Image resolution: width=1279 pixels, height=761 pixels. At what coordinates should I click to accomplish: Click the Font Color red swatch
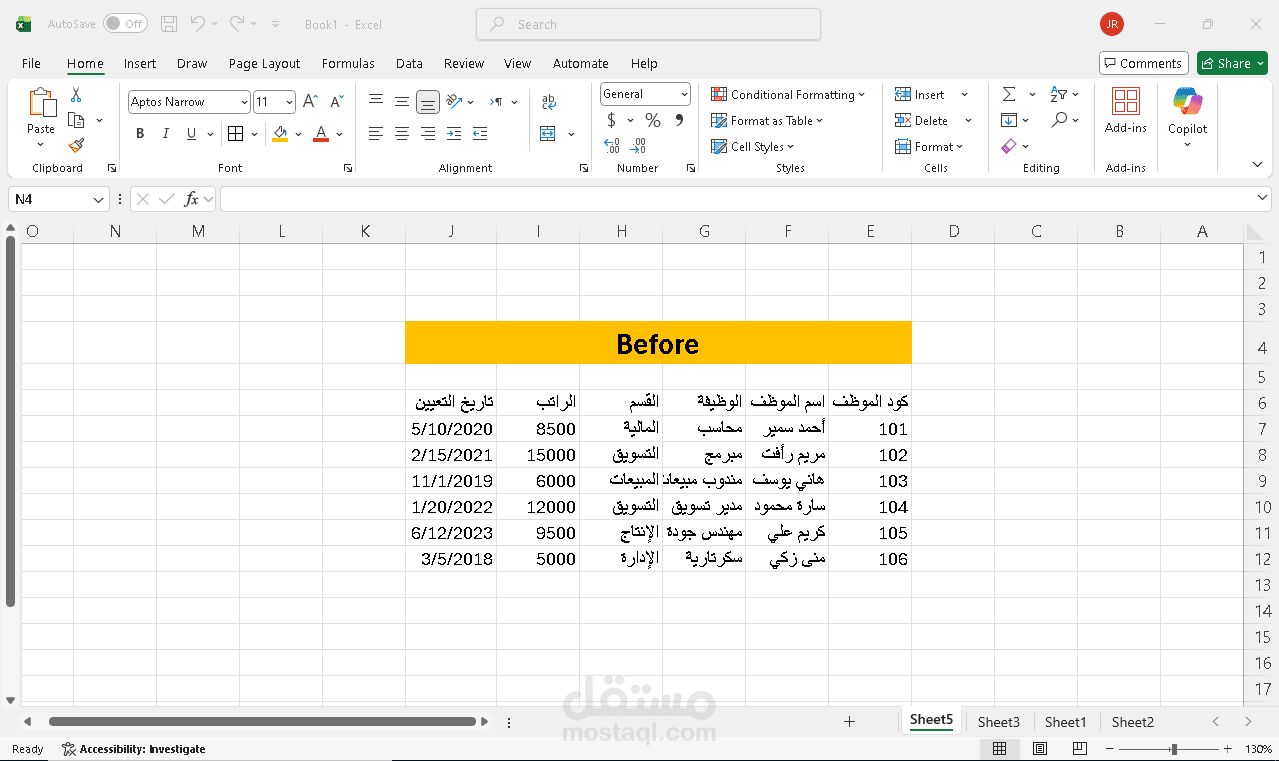point(320,139)
